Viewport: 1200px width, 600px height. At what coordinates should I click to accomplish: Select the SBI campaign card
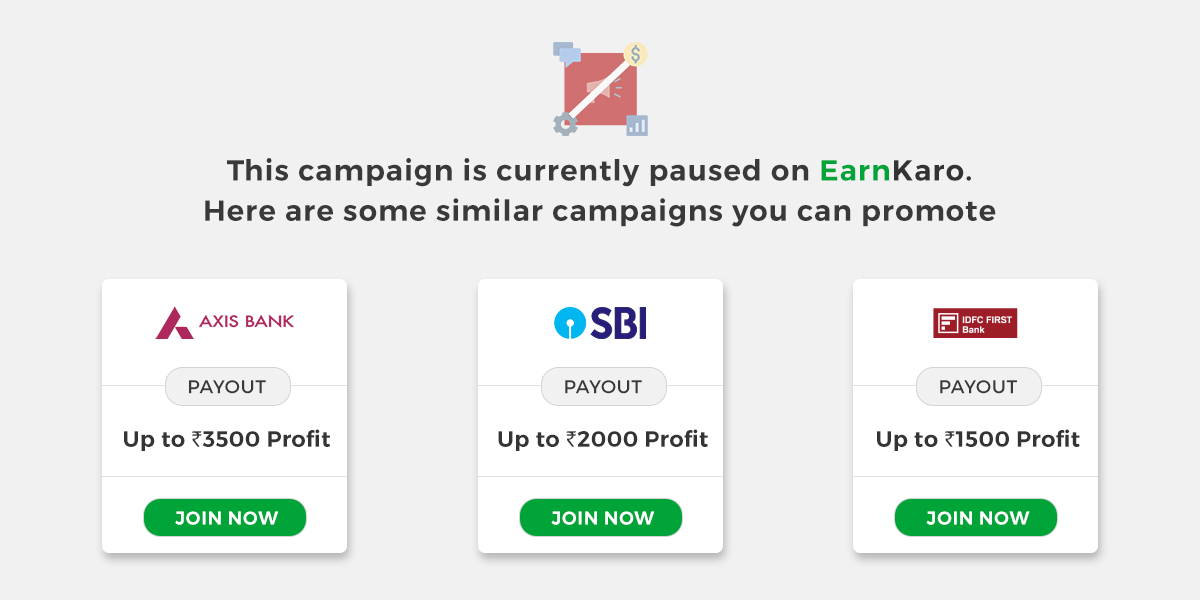[x=600, y=415]
